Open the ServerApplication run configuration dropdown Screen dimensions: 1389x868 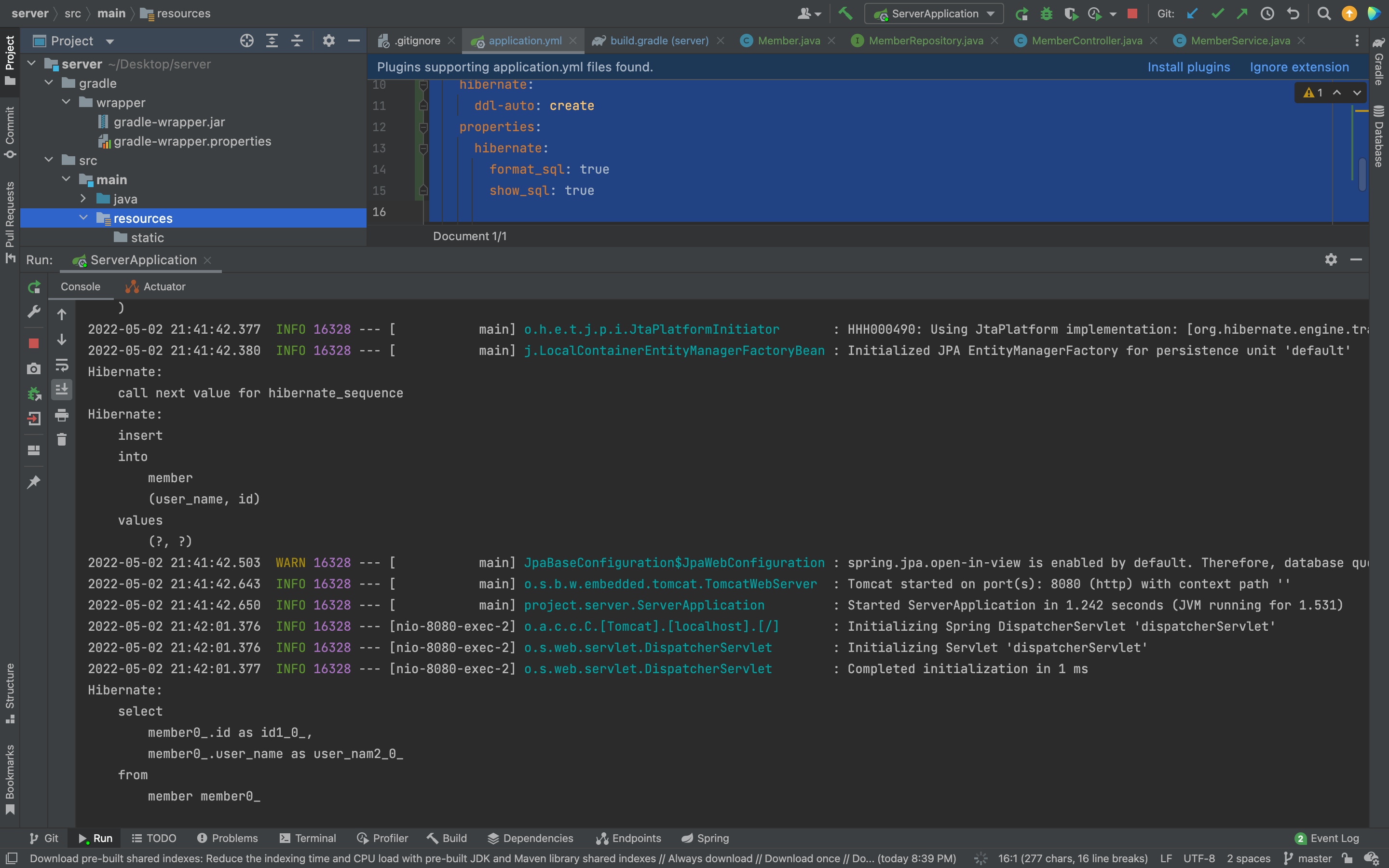click(x=934, y=13)
